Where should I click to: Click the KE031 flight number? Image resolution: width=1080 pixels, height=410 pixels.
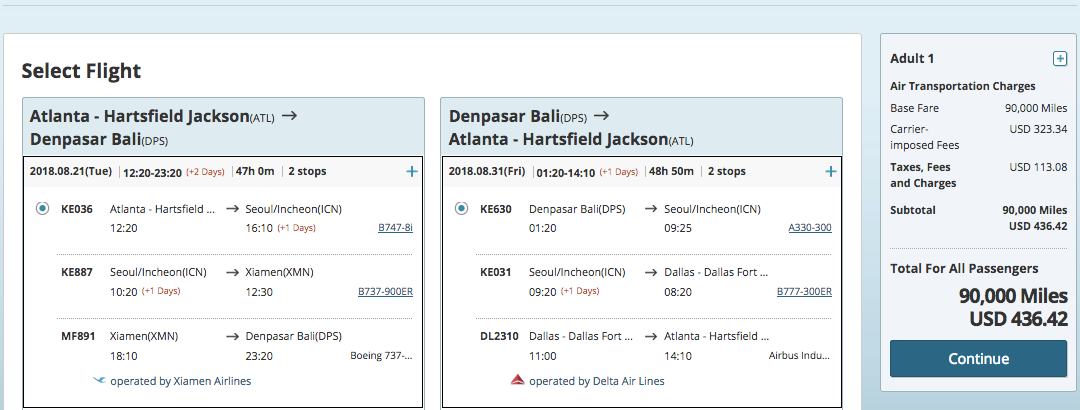point(496,272)
